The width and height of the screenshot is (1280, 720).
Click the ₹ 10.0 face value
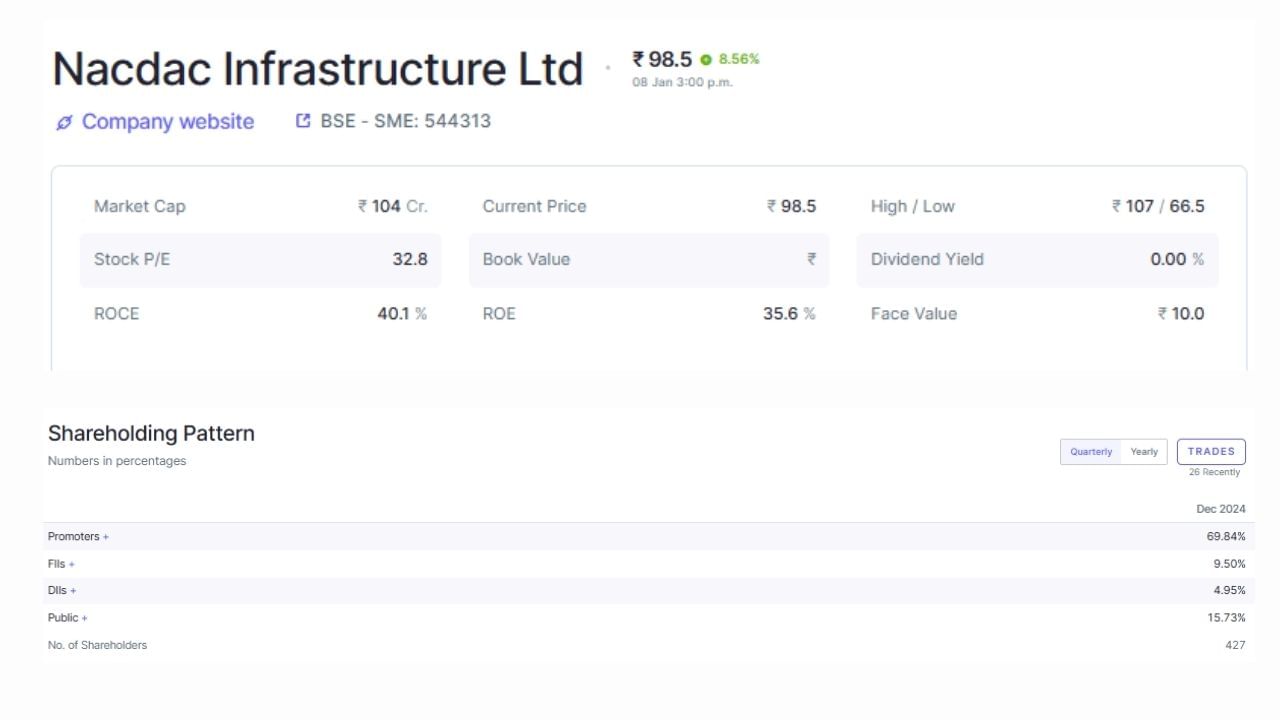click(1181, 314)
